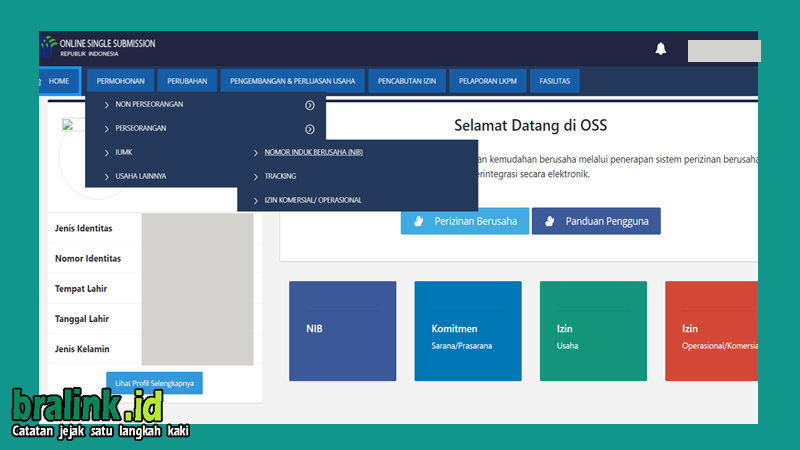This screenshot has width=800, height=450.
Task: Choose Tracking from the submenu
Action: pyautogui.click(x=280, y=176)
